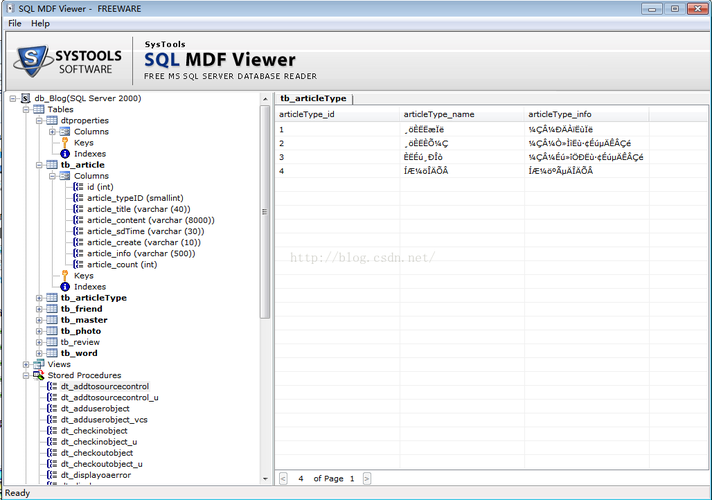Click the tb_word table icon
Viewport: 712px width, 500px height.
pos(52,353)
